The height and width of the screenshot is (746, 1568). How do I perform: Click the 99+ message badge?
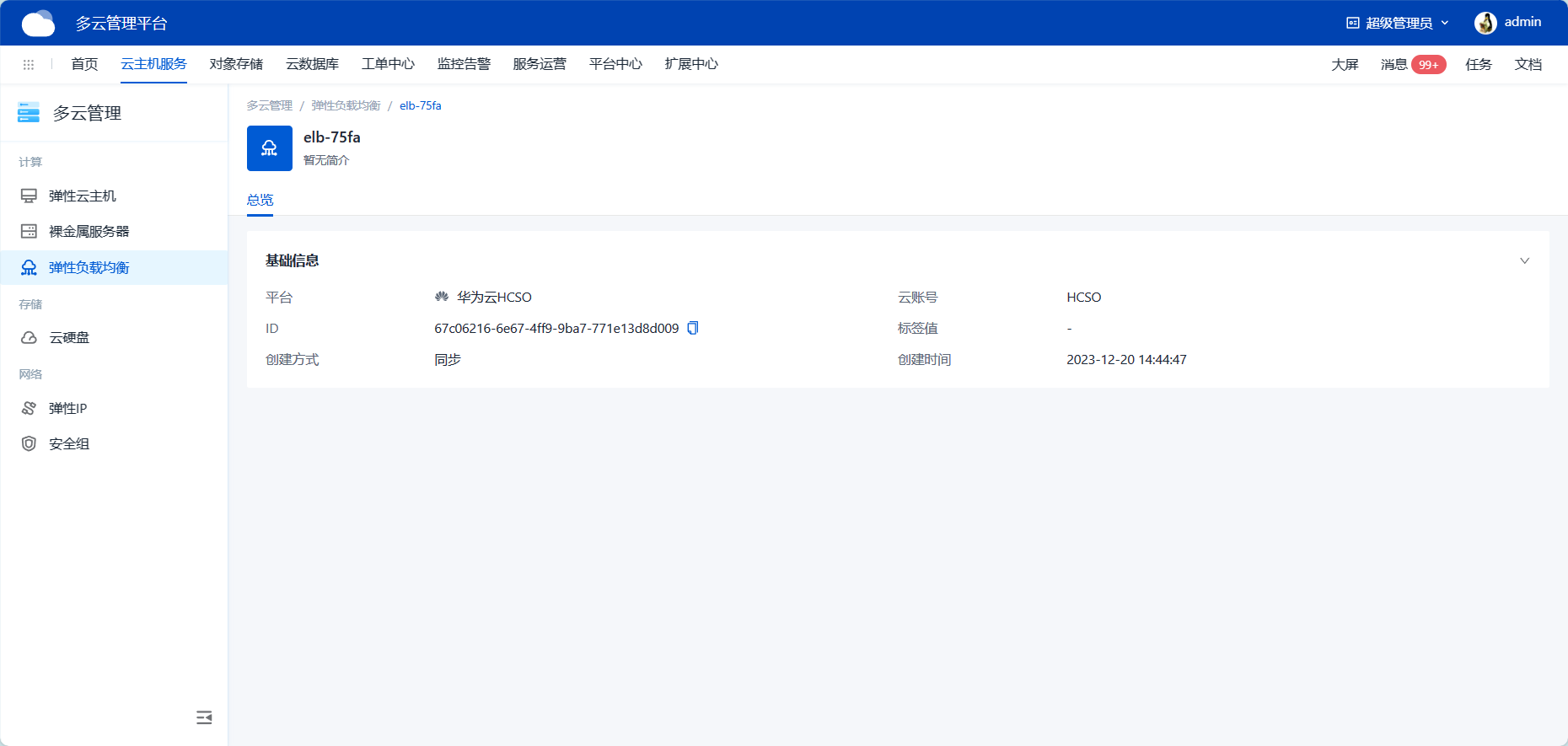coord(1429,65)
